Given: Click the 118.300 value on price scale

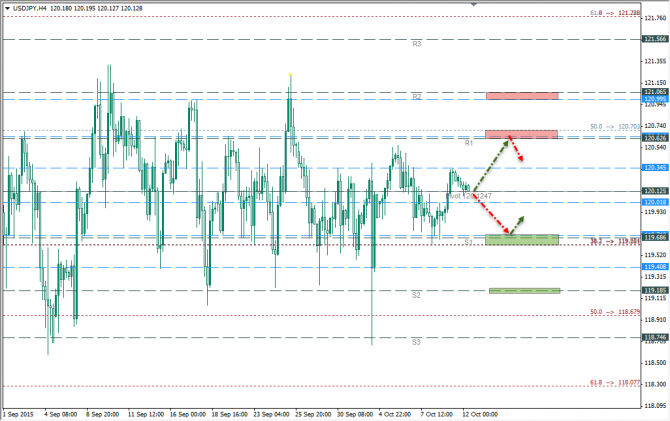Looking at the screenshot, I should click(x=655, y=384).
